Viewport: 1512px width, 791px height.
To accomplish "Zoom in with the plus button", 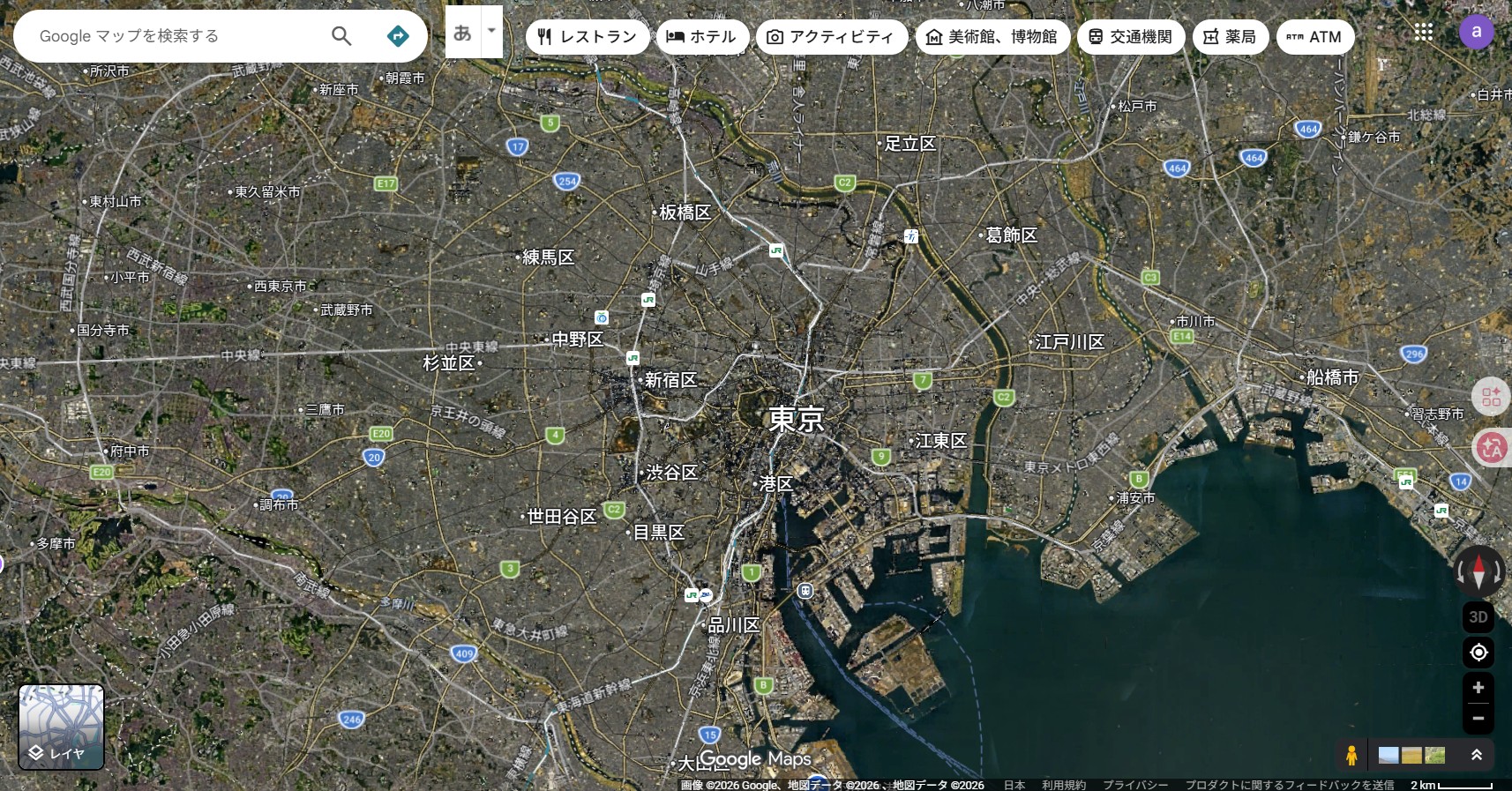I will coord(1478,688).
